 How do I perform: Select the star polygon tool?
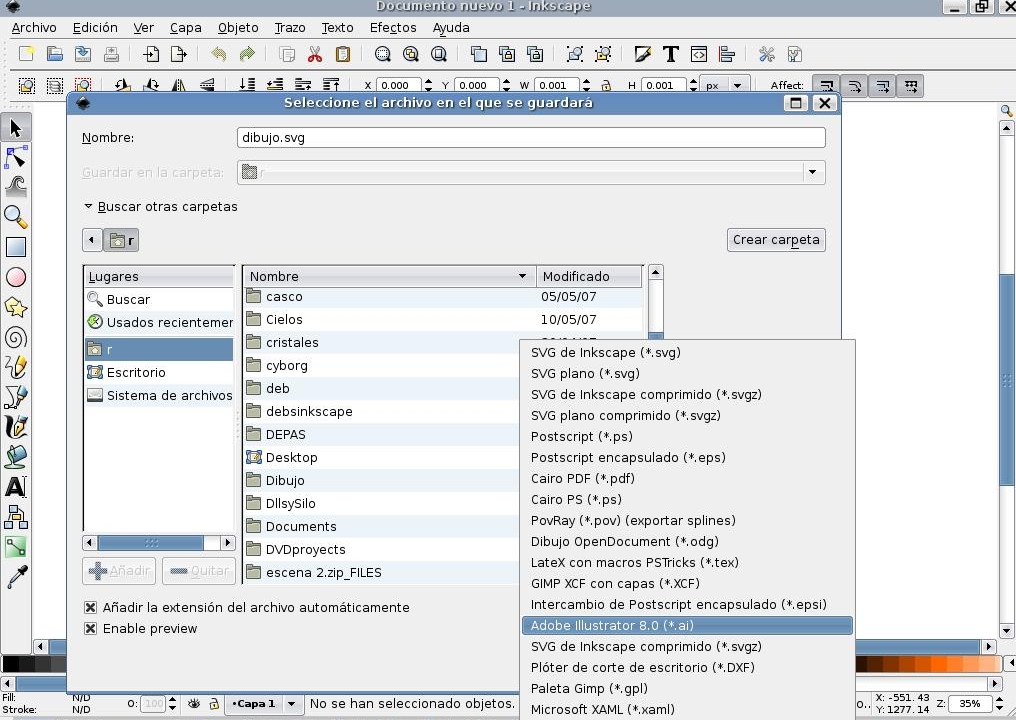tap(16, 307)
